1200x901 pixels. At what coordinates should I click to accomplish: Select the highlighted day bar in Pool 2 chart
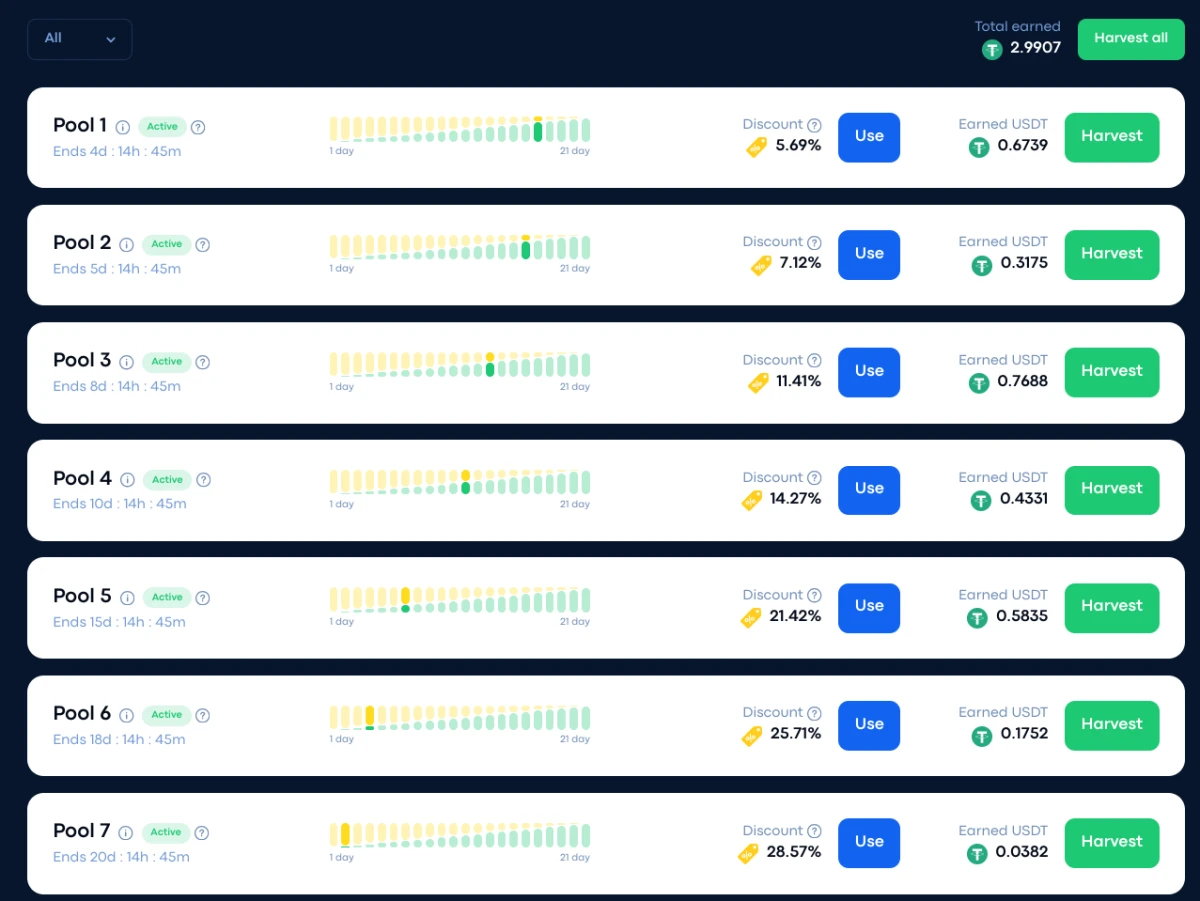tap(526, 247)
